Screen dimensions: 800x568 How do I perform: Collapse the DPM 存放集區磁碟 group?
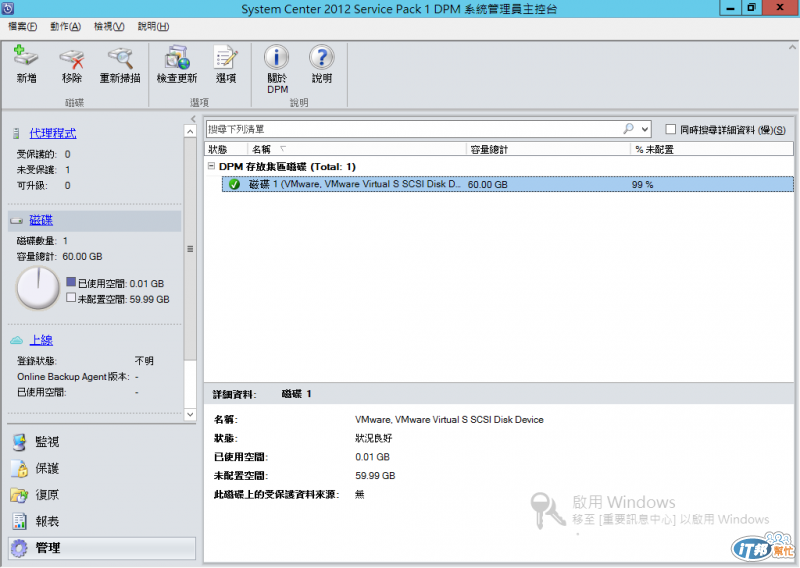click(211, 166)
